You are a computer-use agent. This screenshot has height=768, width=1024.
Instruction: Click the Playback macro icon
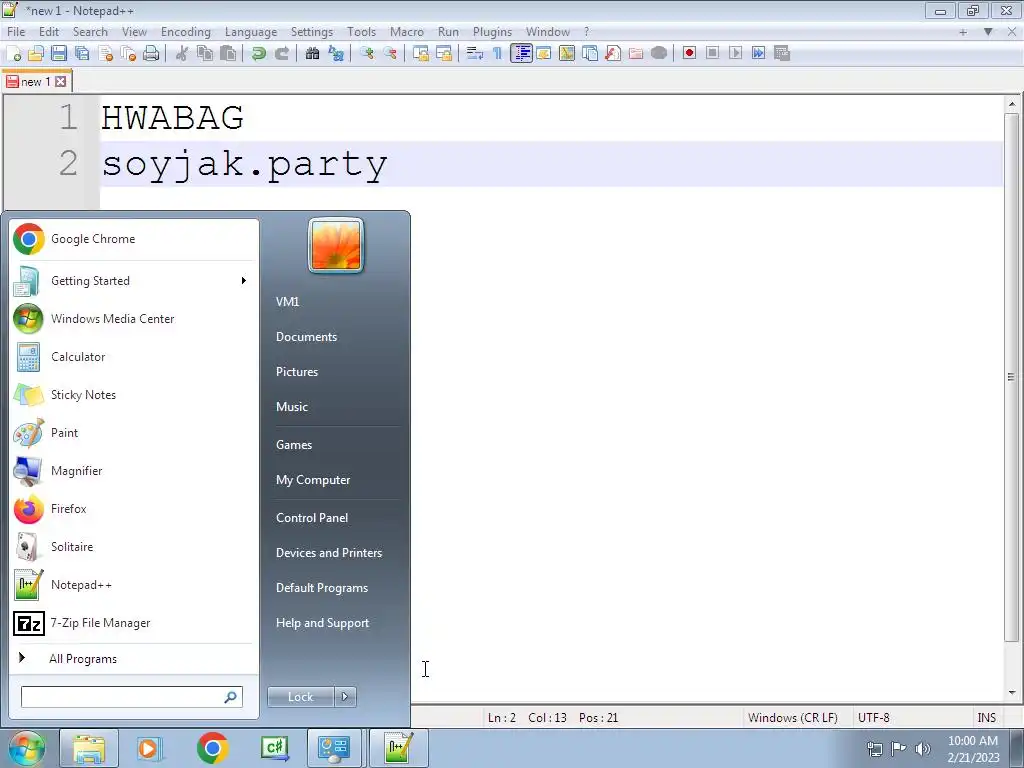point(735,54)
